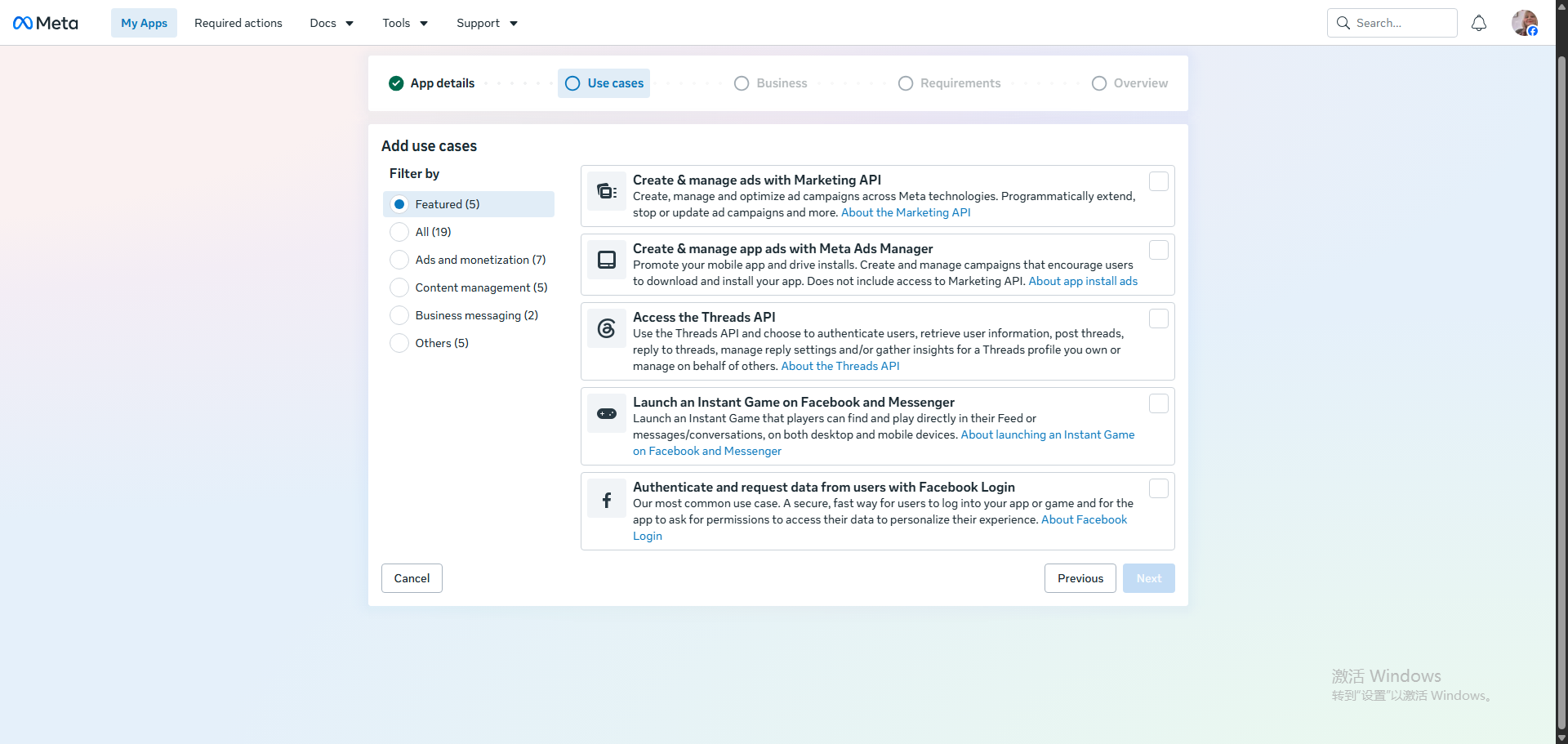
Task: Check the Launch an Instant Game checkbox
Action: click(1158, 403)
